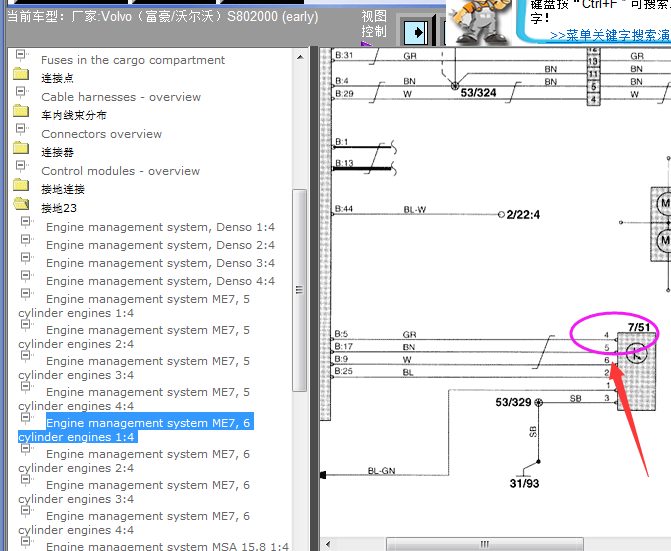Open Engine management system, Denso 3:4
Viewport: 671px width, 551px height.
click(160, 263)
